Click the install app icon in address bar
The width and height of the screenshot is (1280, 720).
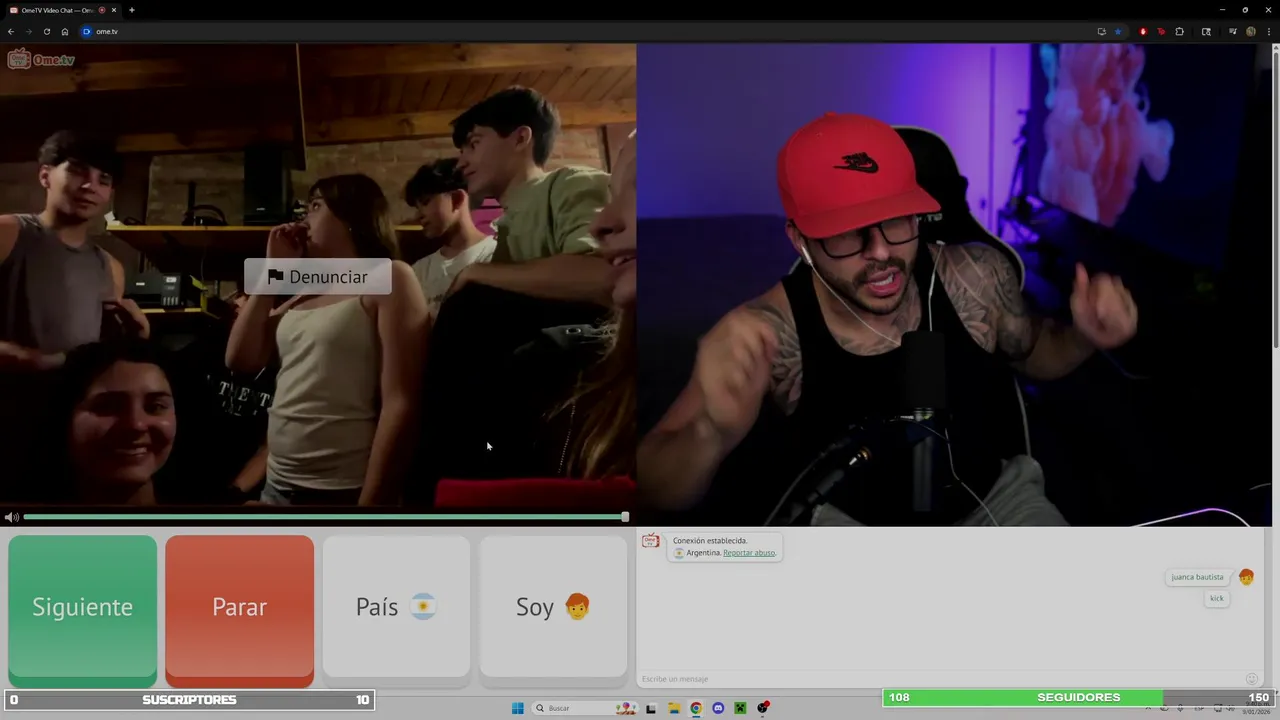click(x=1101, y=31)
